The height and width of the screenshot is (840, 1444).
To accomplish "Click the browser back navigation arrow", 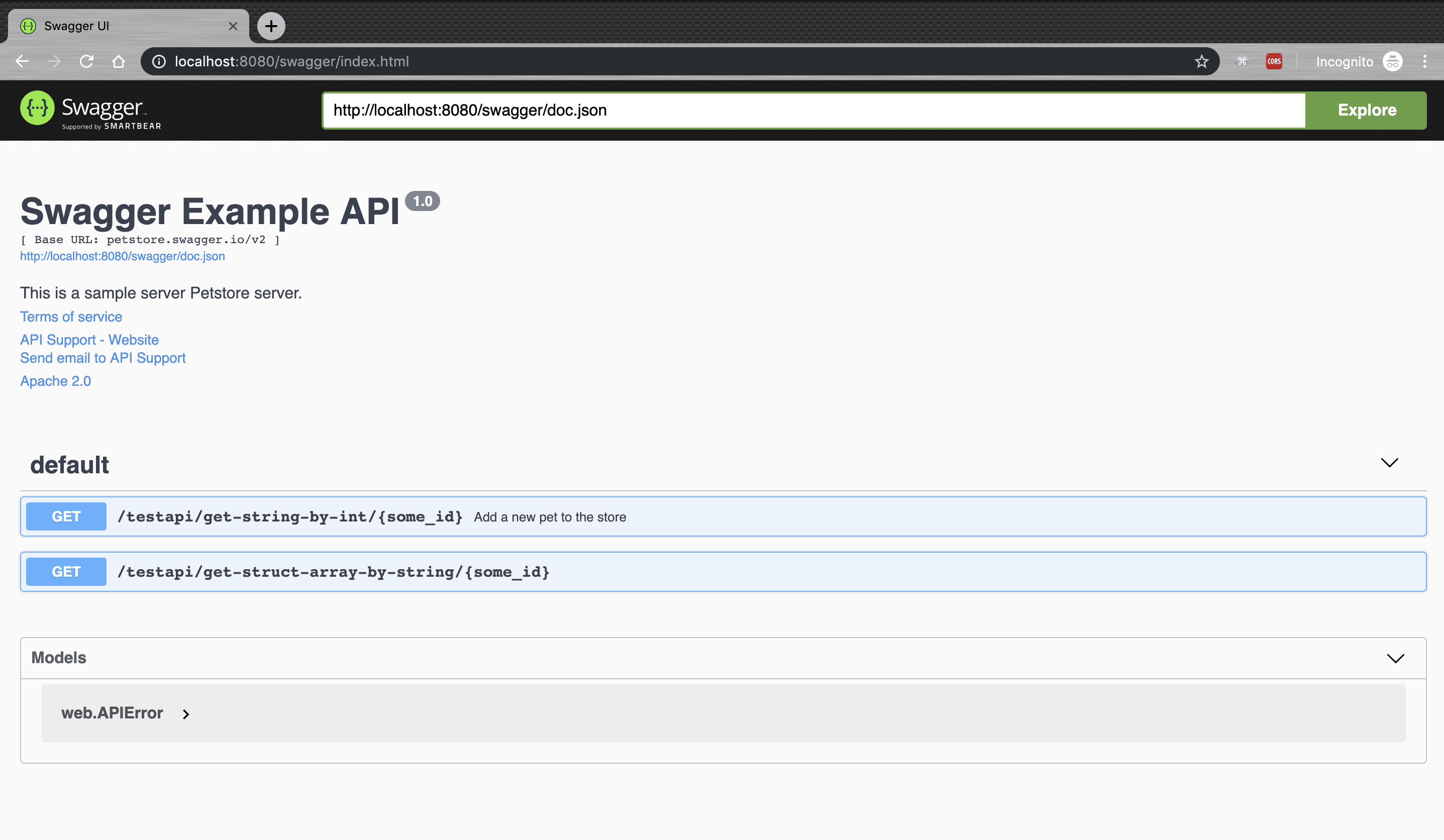I will click(22, 61).
